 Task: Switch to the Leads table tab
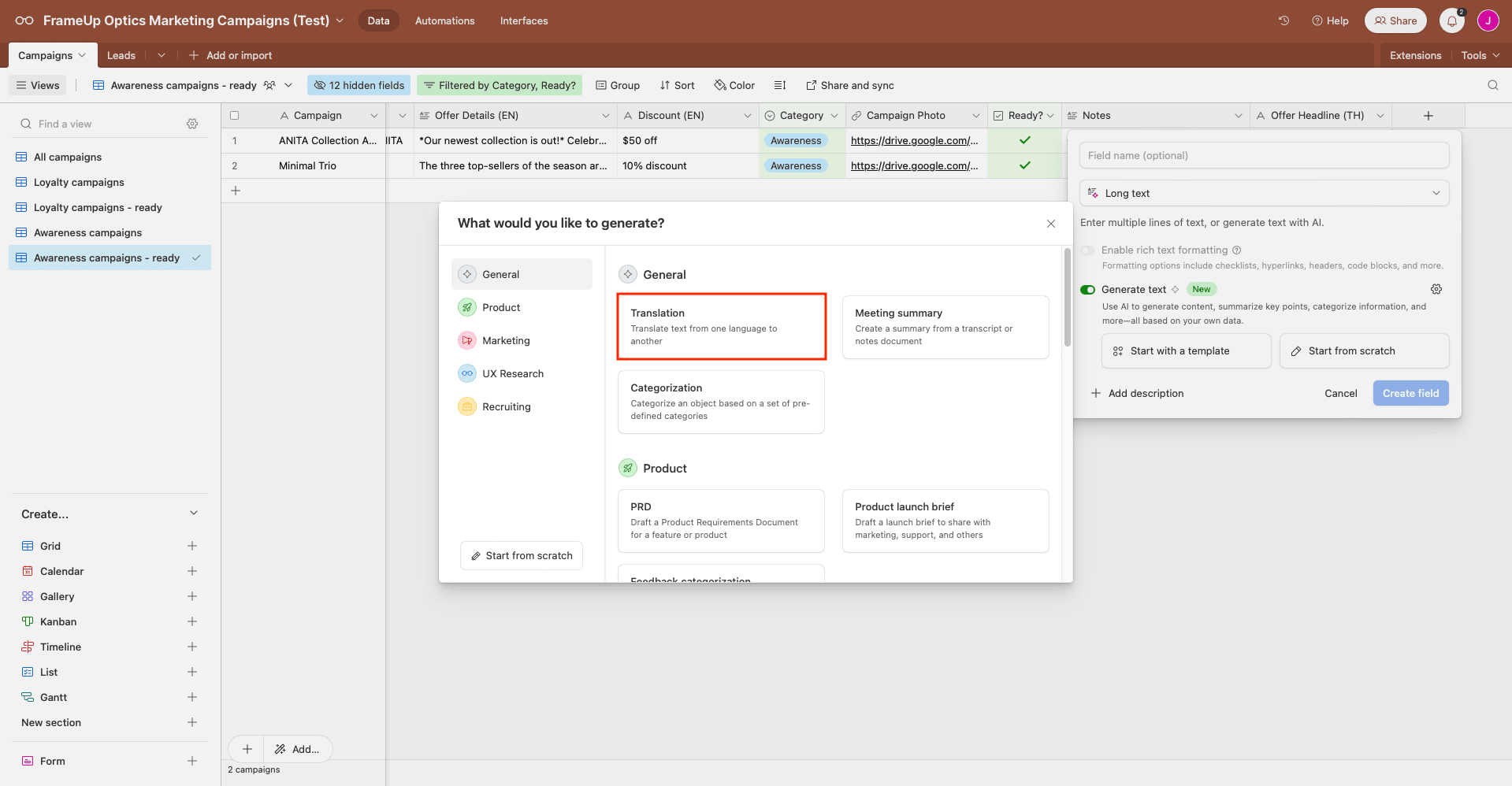[121, 55]
